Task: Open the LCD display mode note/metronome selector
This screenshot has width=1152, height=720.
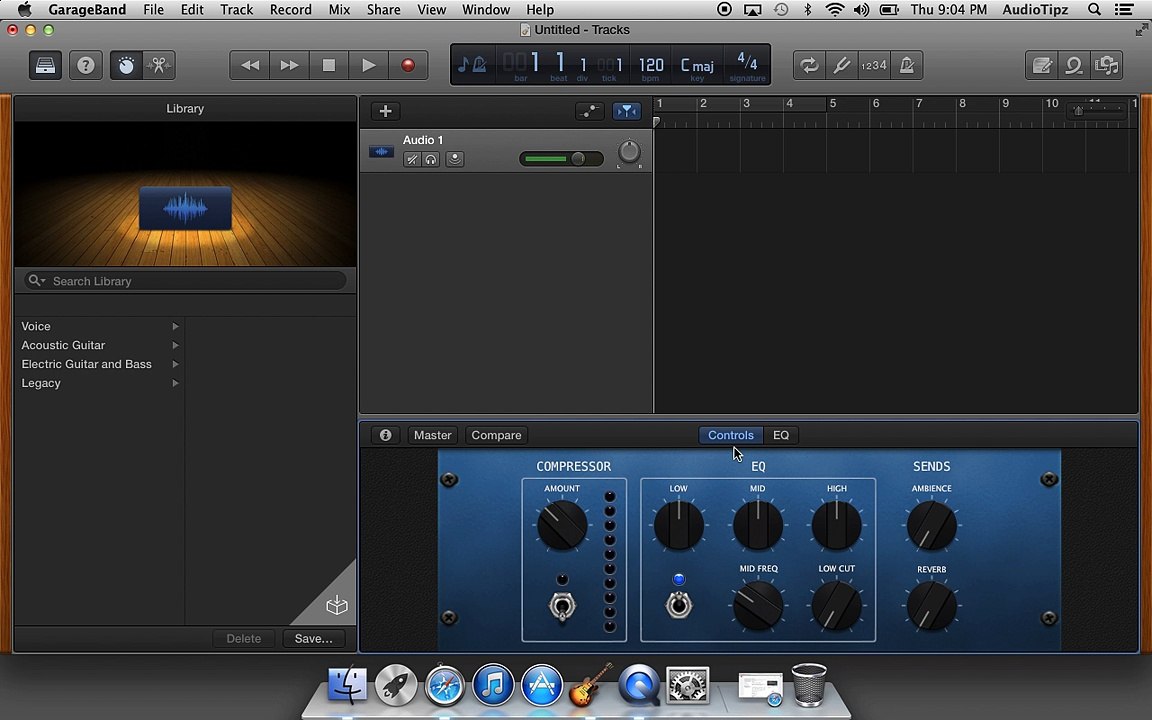Action: (x=472, y=65)
